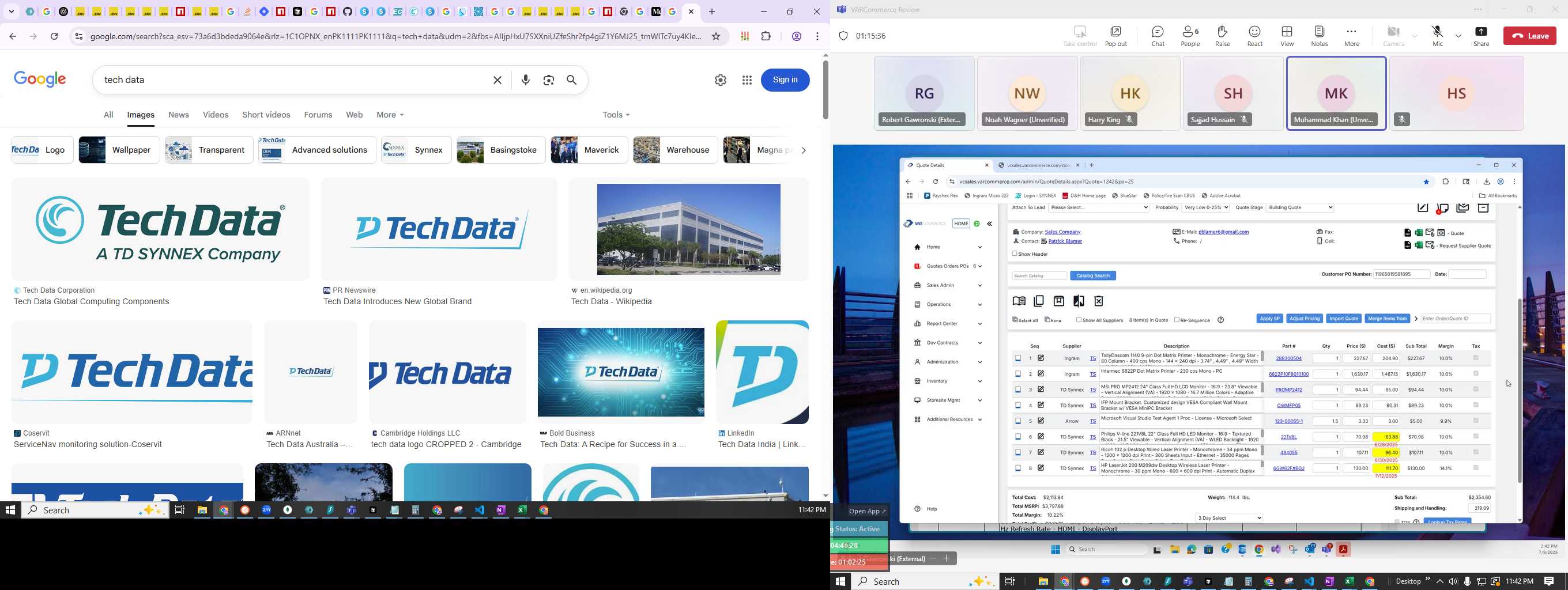Image resolution: width=1568 pixels, height=590 pixels.
Task: Open meeting Notes in Teams
Action: click(x=1319, y=36)
